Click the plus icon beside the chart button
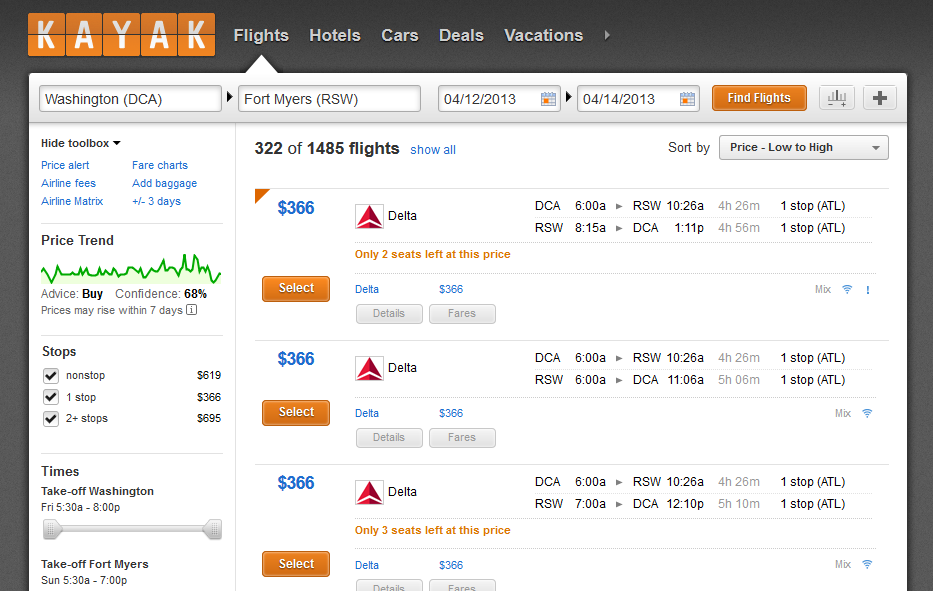 point(880,98)
